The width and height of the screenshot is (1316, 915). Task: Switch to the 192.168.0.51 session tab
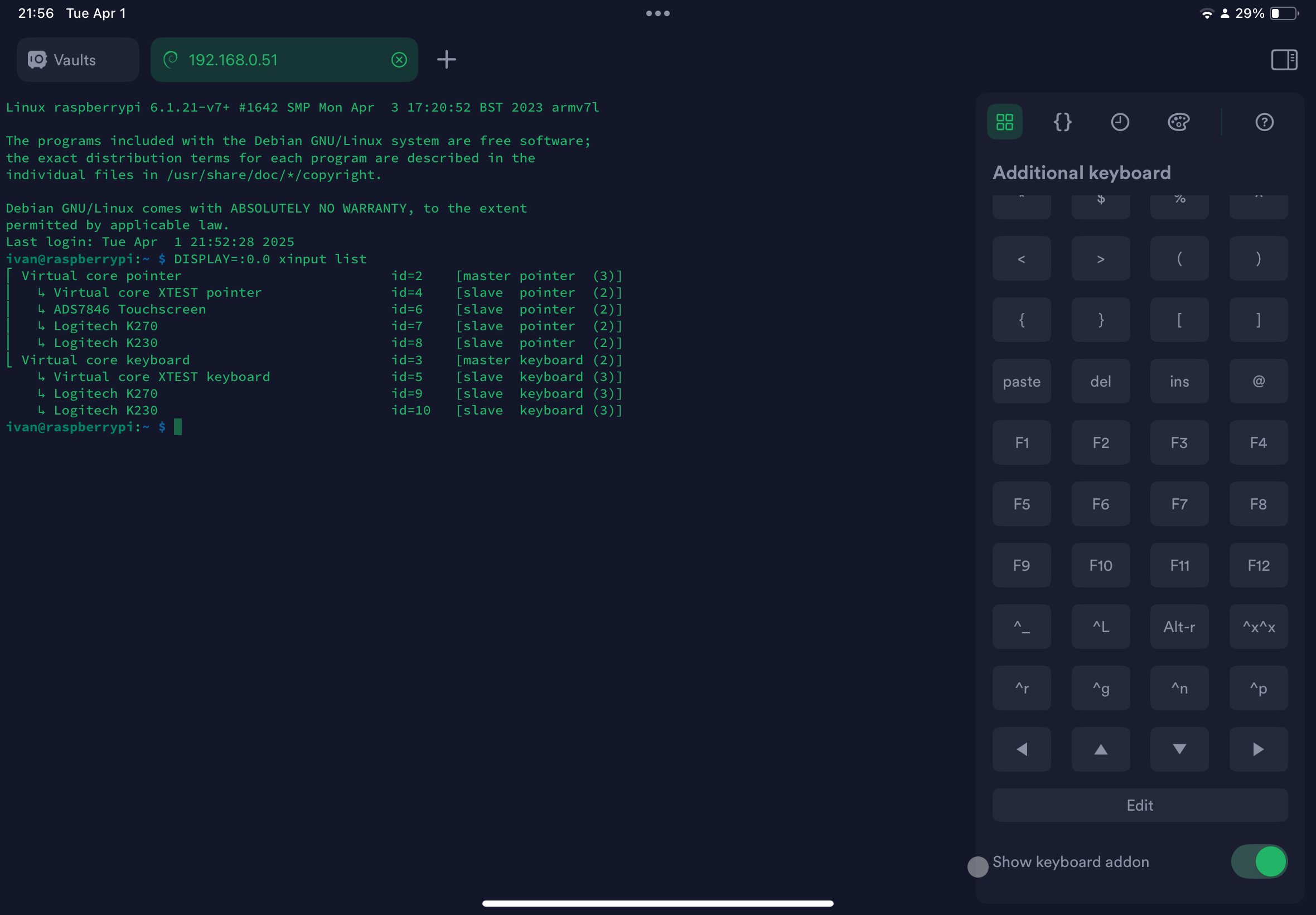tap(284, 60)
